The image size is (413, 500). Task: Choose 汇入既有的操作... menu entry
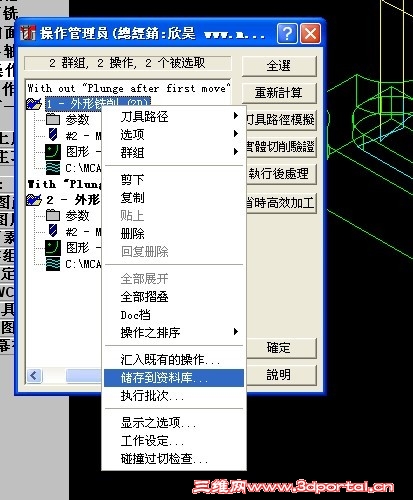coord(175,360)
